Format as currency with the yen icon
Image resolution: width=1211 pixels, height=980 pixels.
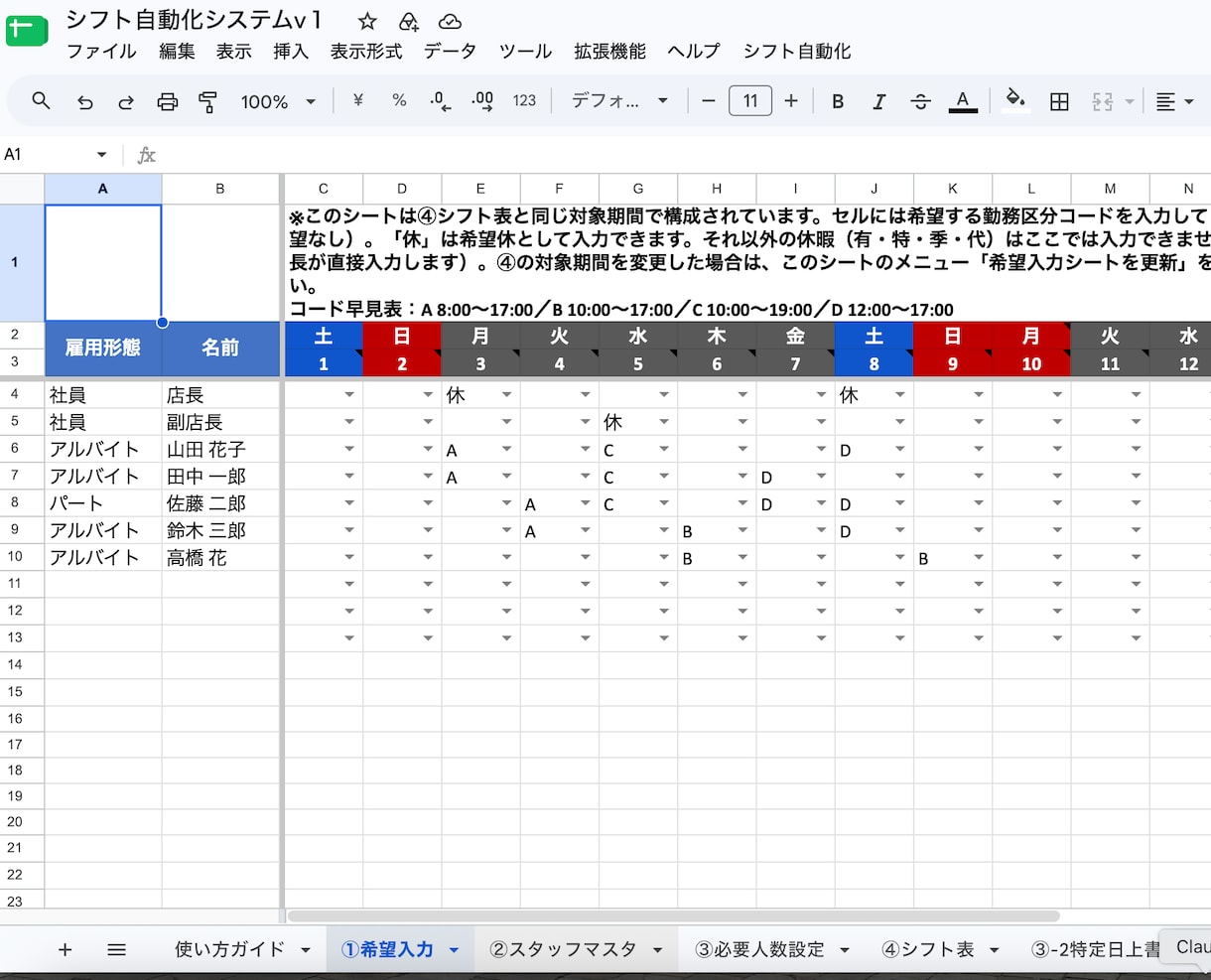[x=358, y=100]
